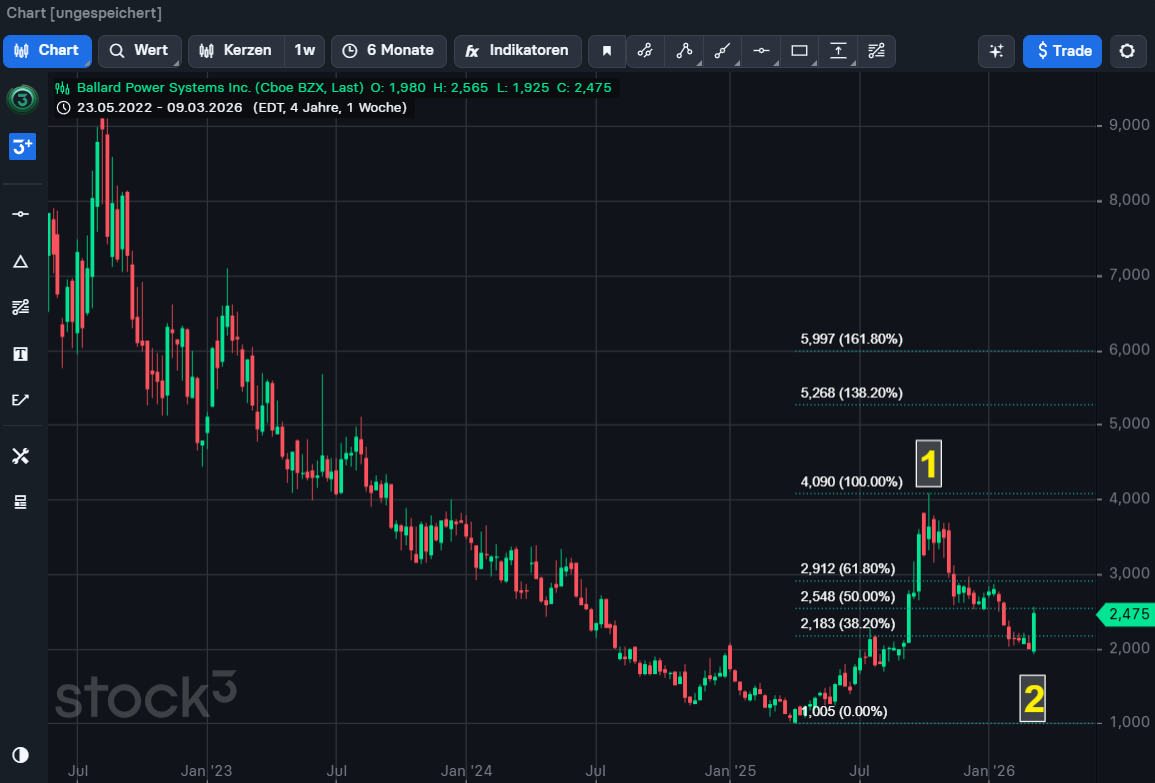Toggle the dark/light contrast mode icon

pos(20,755)
